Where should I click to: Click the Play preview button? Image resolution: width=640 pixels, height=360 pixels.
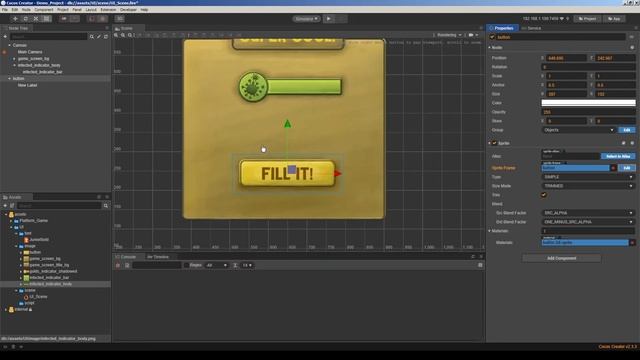pos(329,19)
